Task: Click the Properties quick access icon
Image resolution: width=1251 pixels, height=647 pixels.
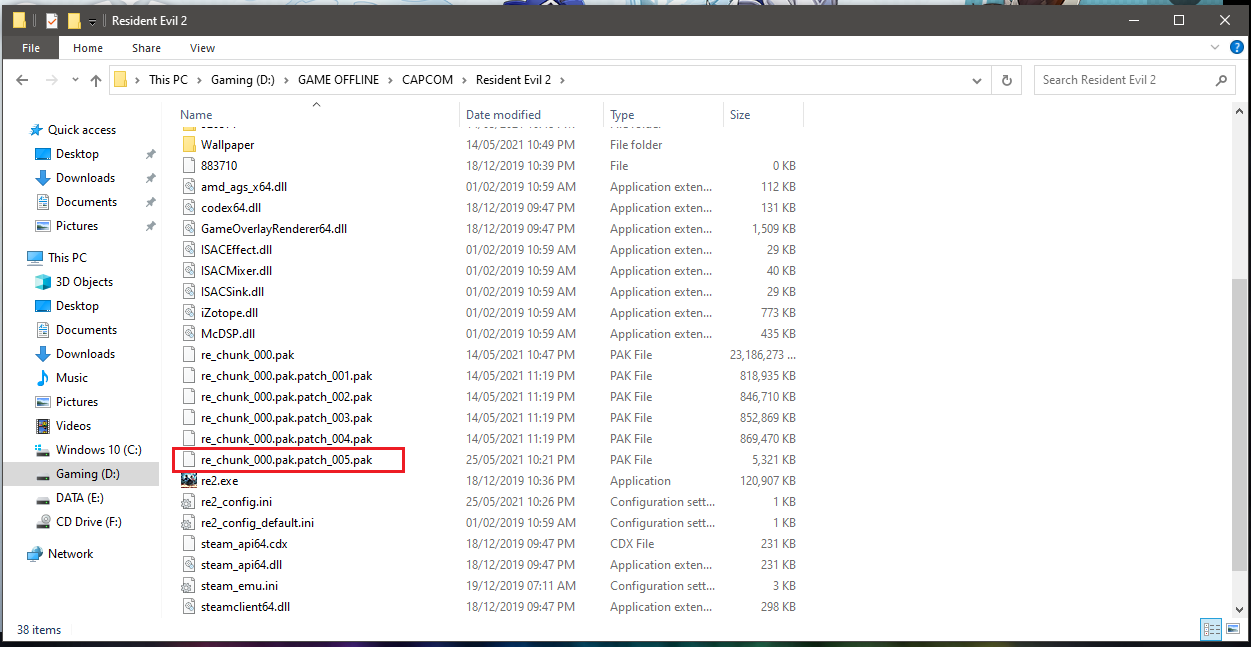Action: click(52, 20)
